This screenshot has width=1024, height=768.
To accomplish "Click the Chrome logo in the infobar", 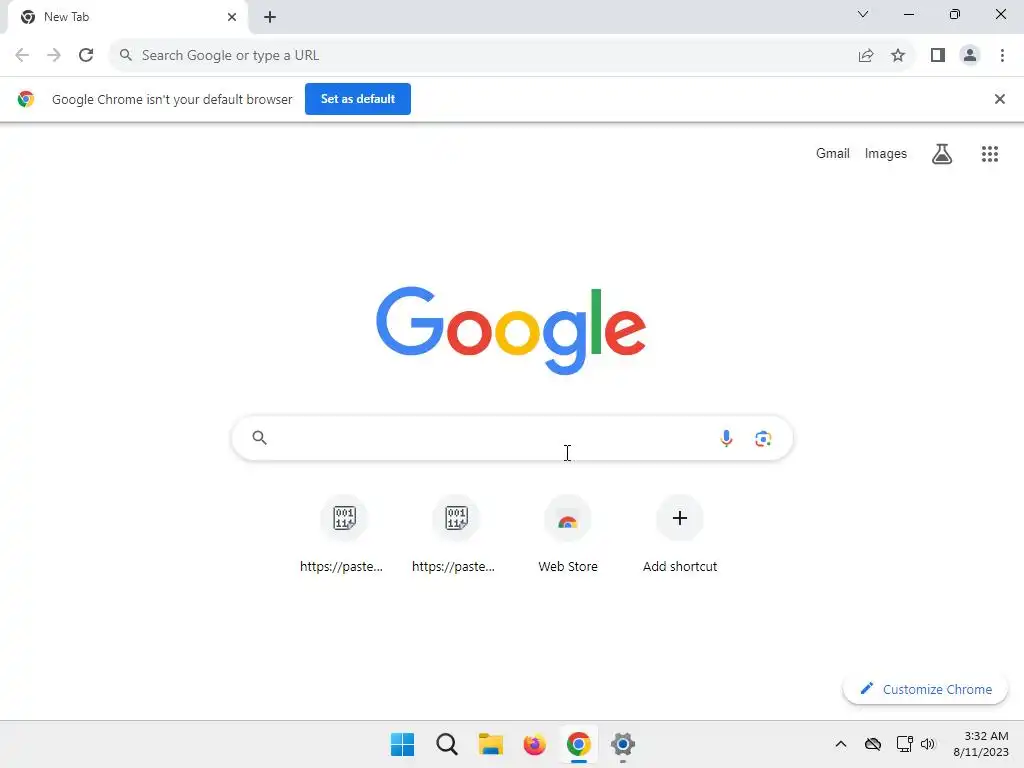I will pyautogui.click(x=26, y=99).
